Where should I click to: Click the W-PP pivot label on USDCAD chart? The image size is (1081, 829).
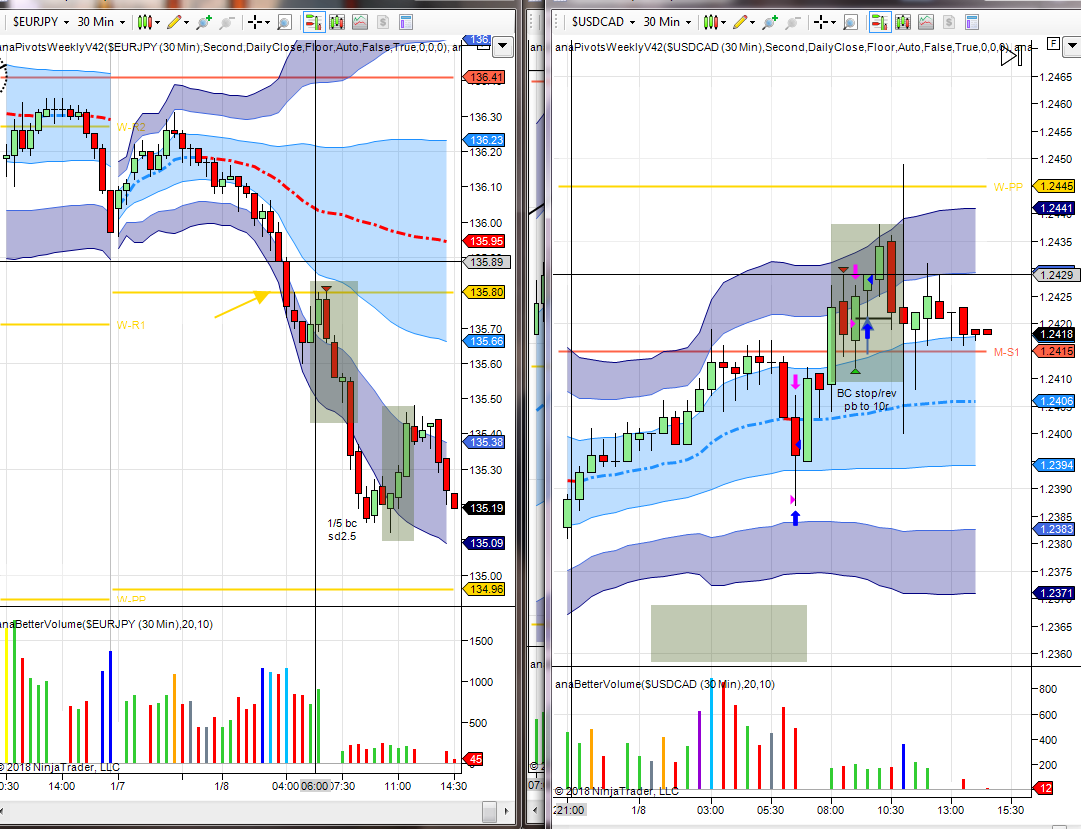(x=1008, y=187)
